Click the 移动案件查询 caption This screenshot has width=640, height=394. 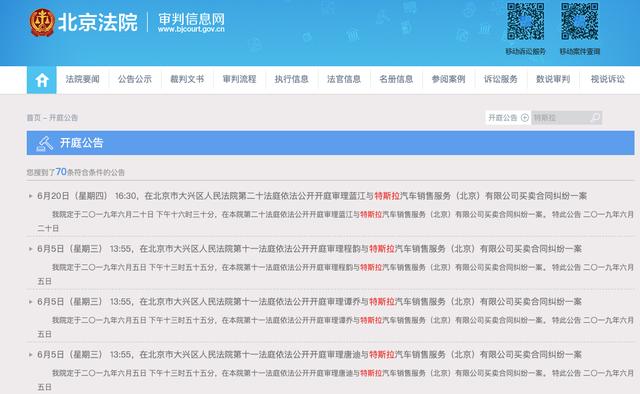coord(580,51)
